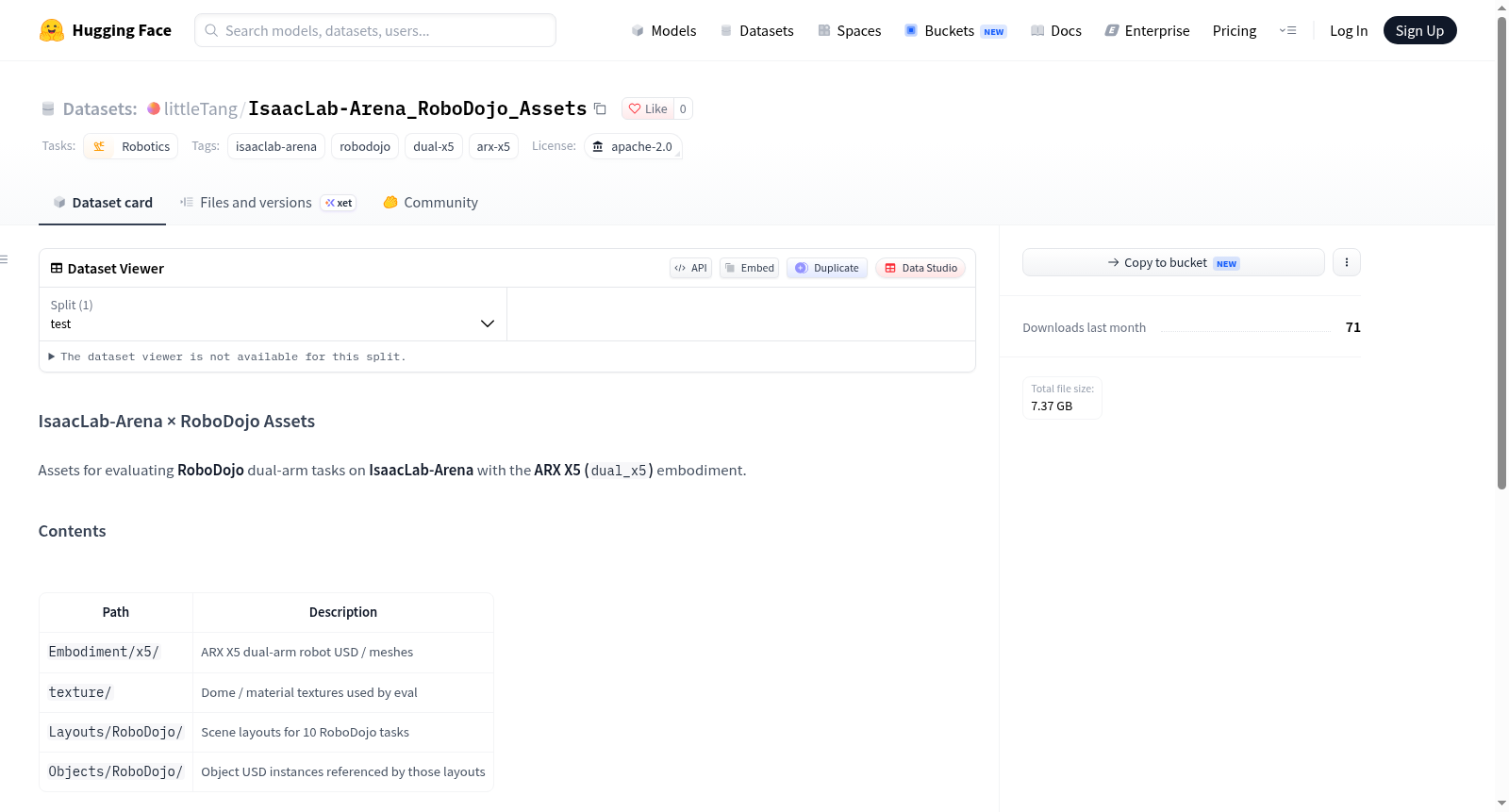
Task: Click the Sign Up button
Action: [1419, 30]
